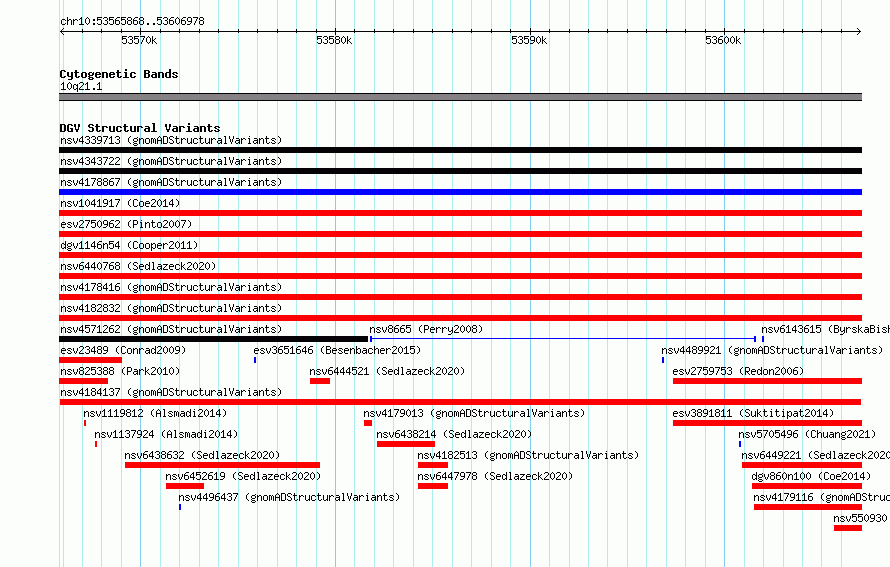Click the nsv4571262 variant label
The width and height of the screenshot is (890, 567).
coord(171,329)
